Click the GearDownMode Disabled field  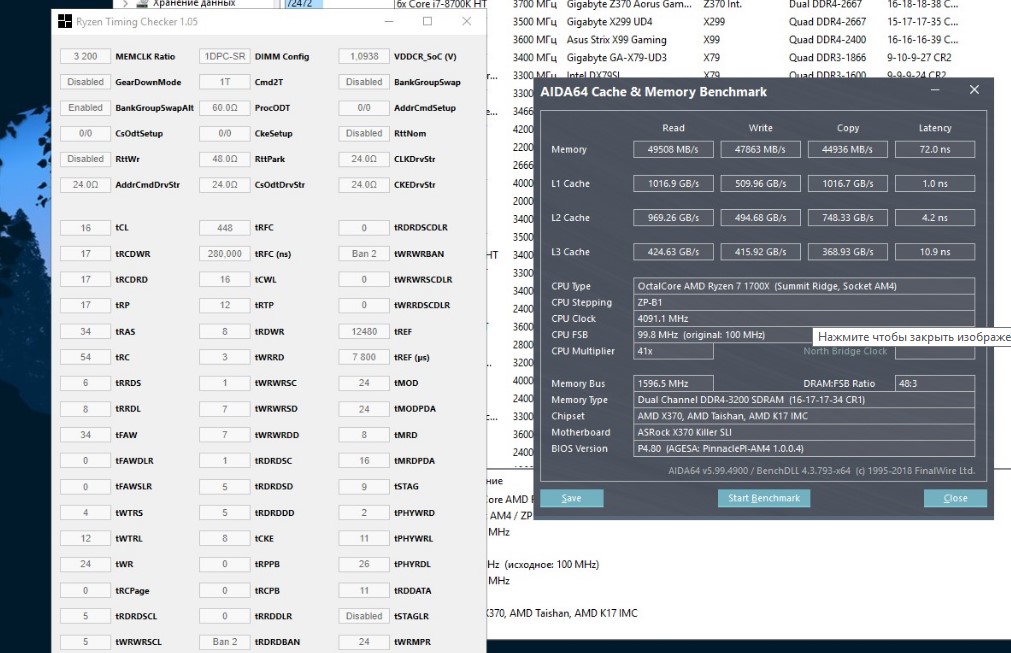[x=85, y=82]
